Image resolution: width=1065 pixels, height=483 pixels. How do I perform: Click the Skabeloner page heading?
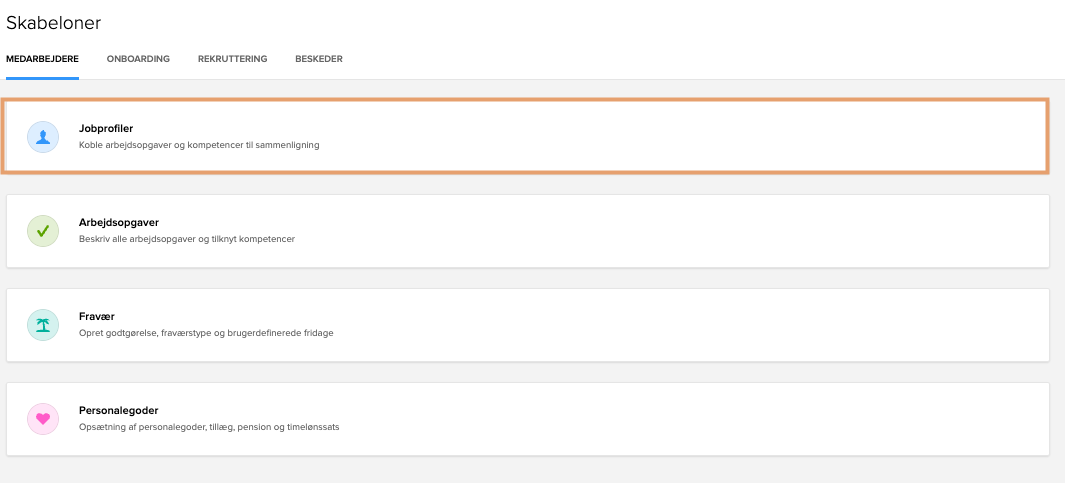pos(53,23)
